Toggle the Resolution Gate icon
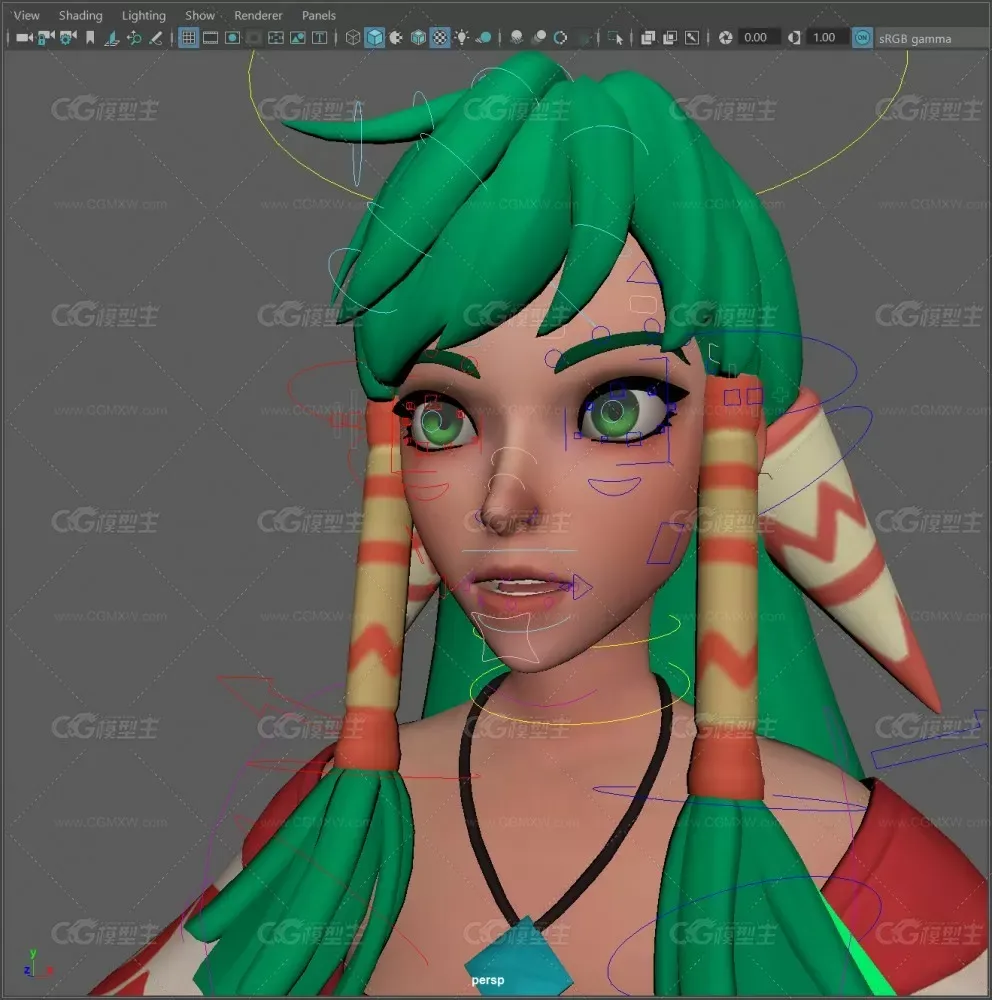 tap(232, 38)
